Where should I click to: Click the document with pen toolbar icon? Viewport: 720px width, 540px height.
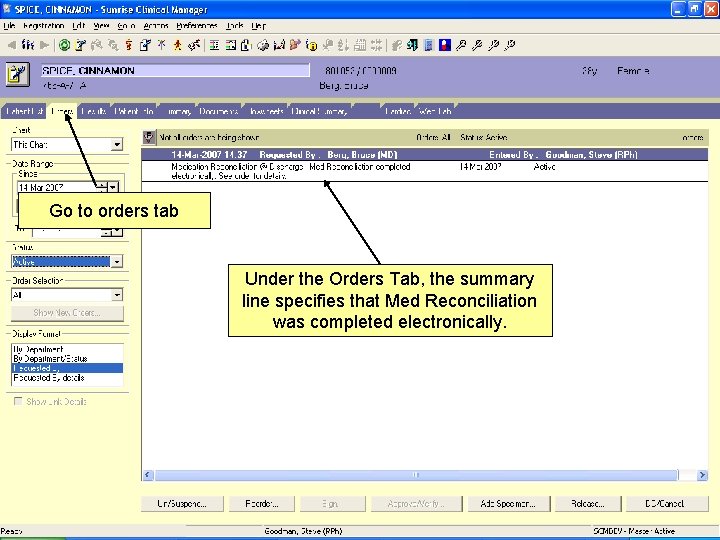point(145,45)
